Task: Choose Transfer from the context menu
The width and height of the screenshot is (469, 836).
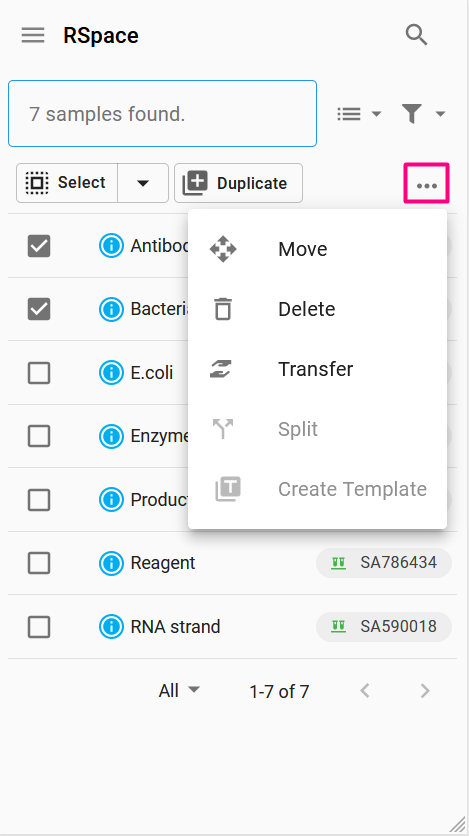Action: 318,369
